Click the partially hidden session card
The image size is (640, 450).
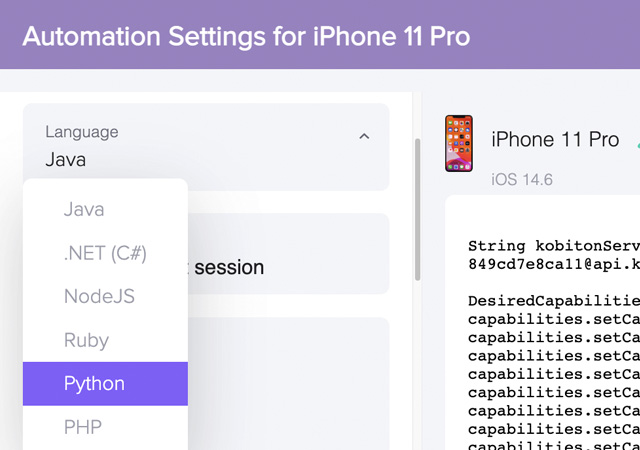288,254
